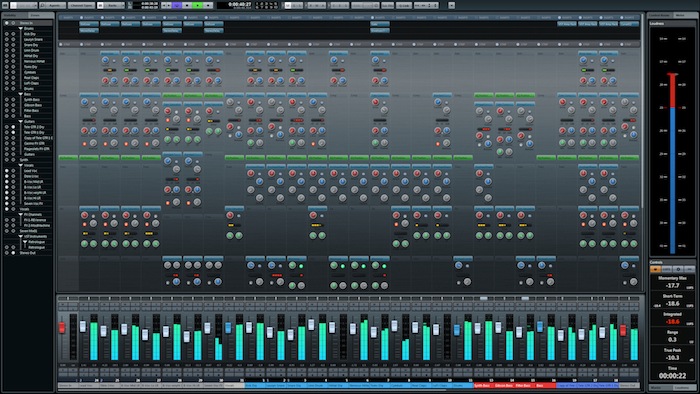Image resolution: width=700 pixels, height=394 pixels.
Task: Click the search magnifier icon in toolbar
Action: [43, 5]
